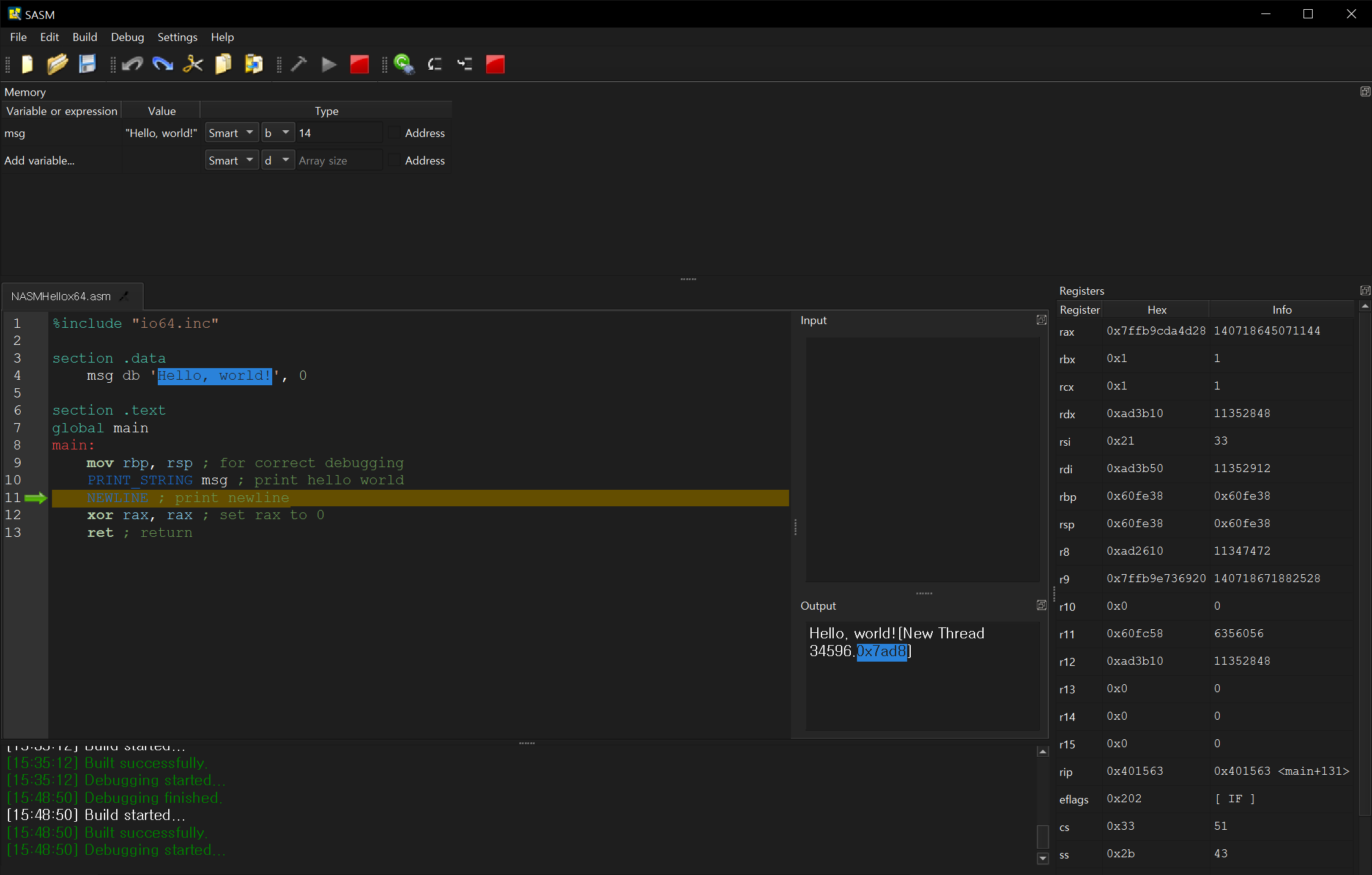The width and height of the screenshot is (1372, 875).
Task: Open the Settings menu
Action: coord(177,37)
